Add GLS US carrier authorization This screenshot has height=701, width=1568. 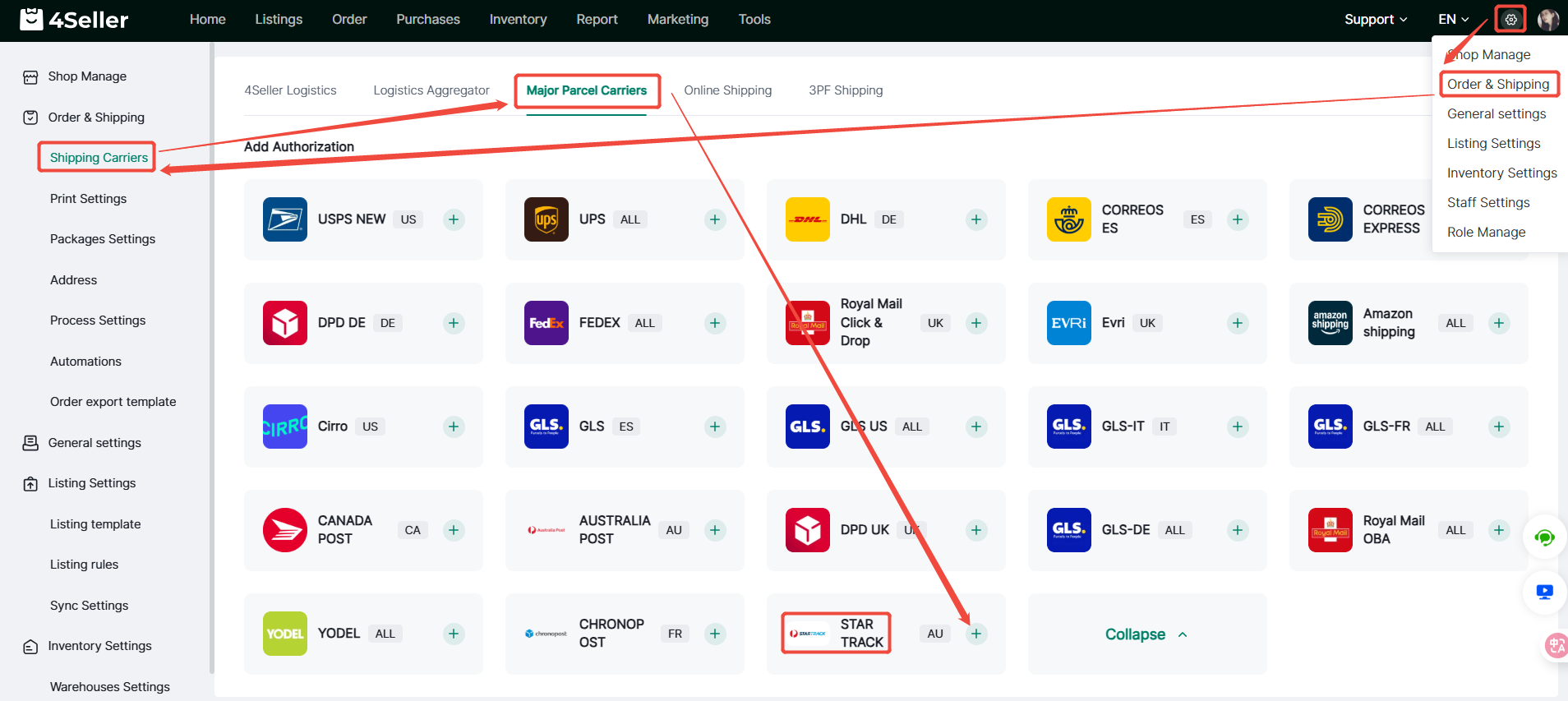[976, 427]
